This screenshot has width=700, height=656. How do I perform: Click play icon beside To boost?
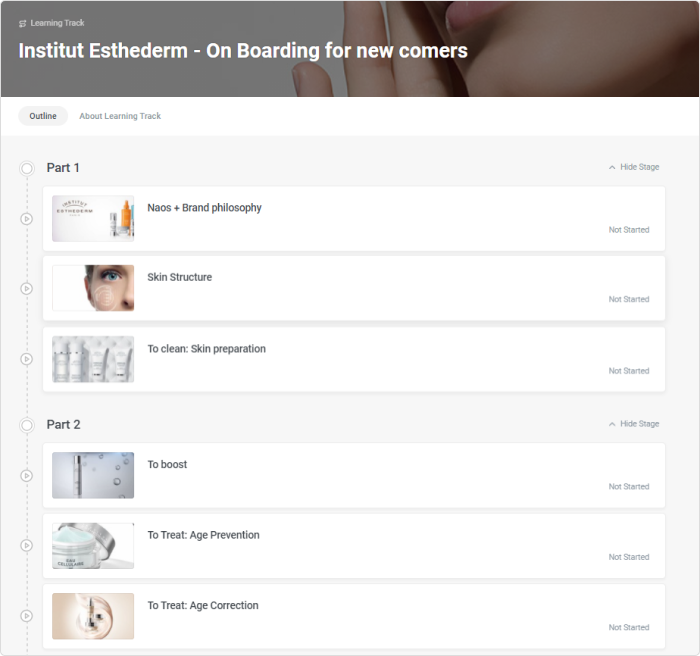(27, 475)
